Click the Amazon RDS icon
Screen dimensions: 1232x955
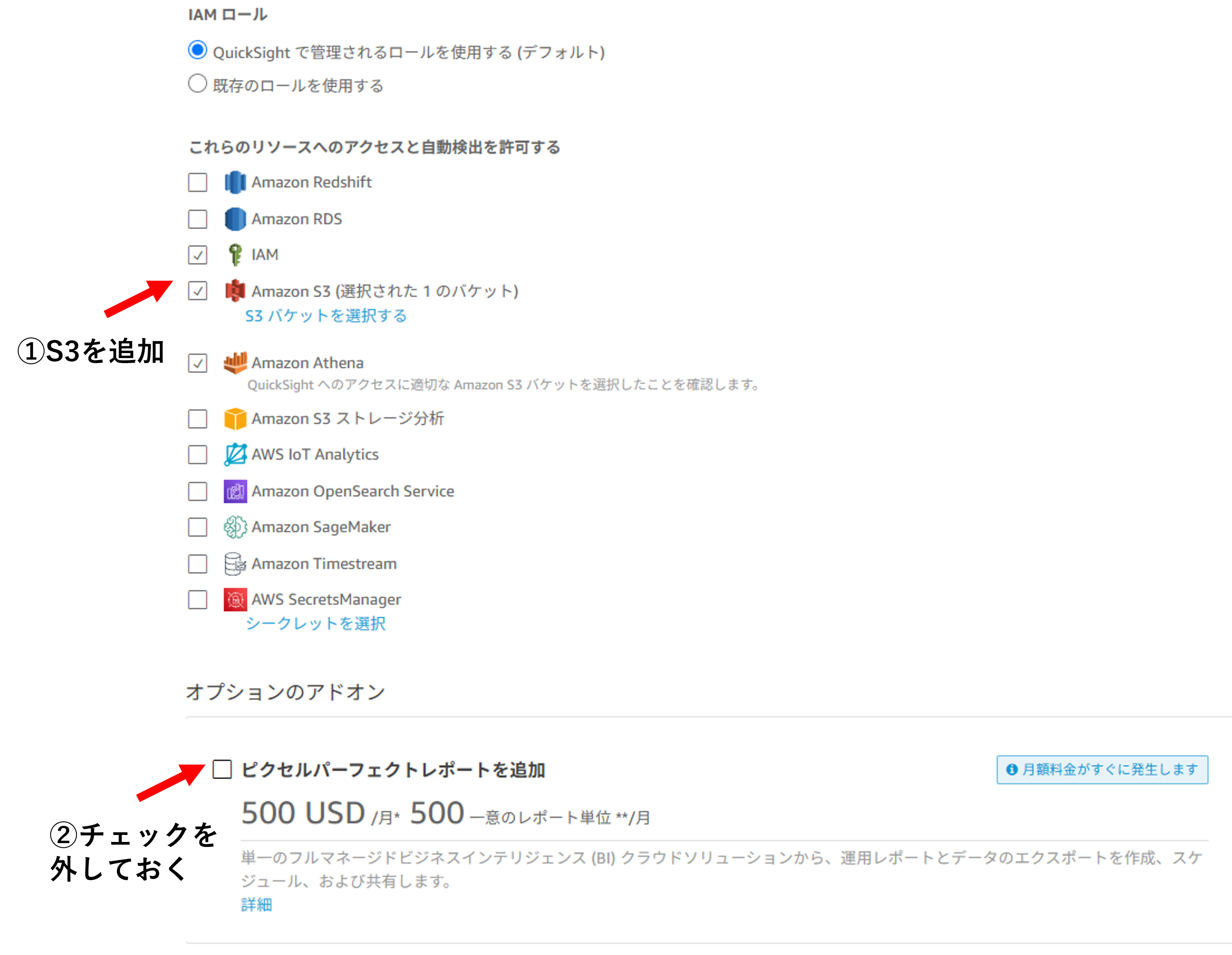coord(235,219)
